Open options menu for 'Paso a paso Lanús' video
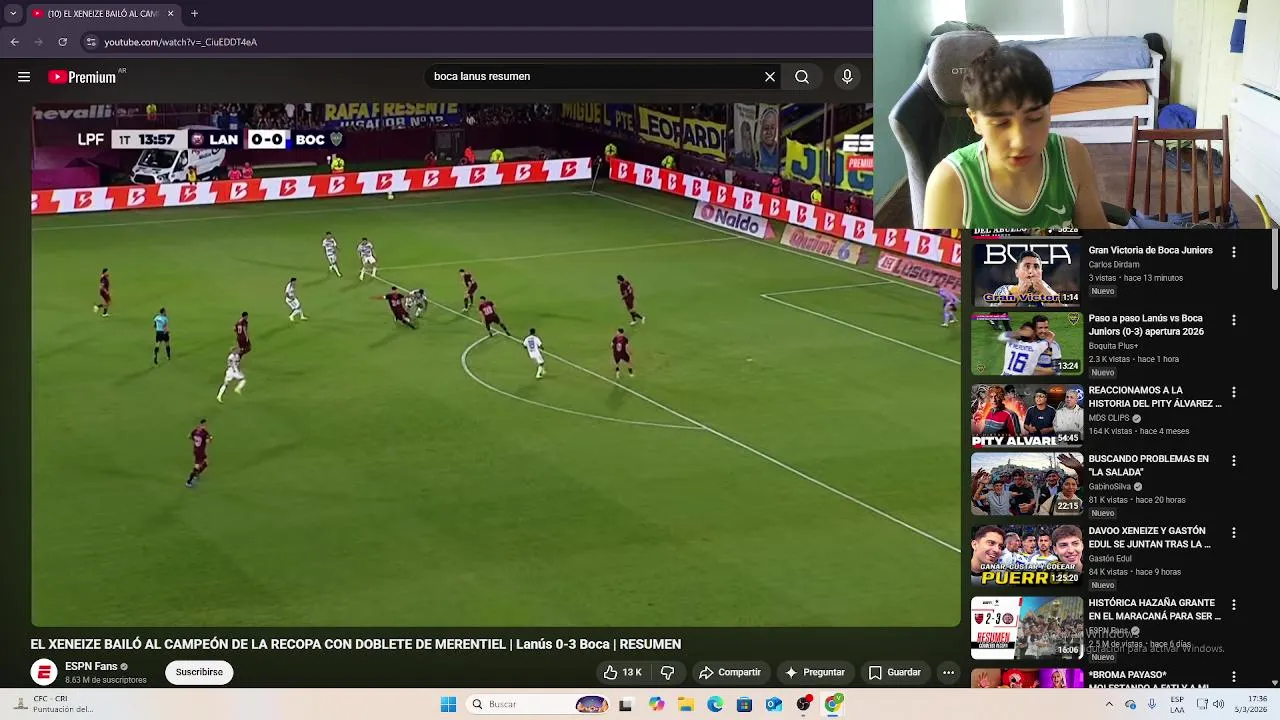This screenshot has width=1280, height=720. point(1234,321)
